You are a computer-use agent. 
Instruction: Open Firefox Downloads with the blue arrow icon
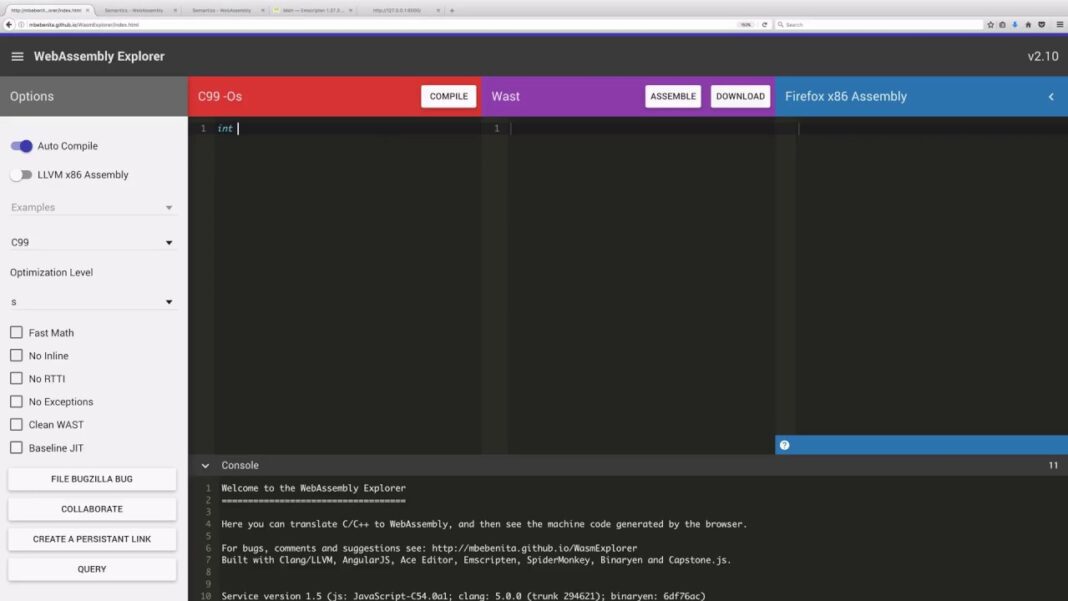tap(1015, 24)
